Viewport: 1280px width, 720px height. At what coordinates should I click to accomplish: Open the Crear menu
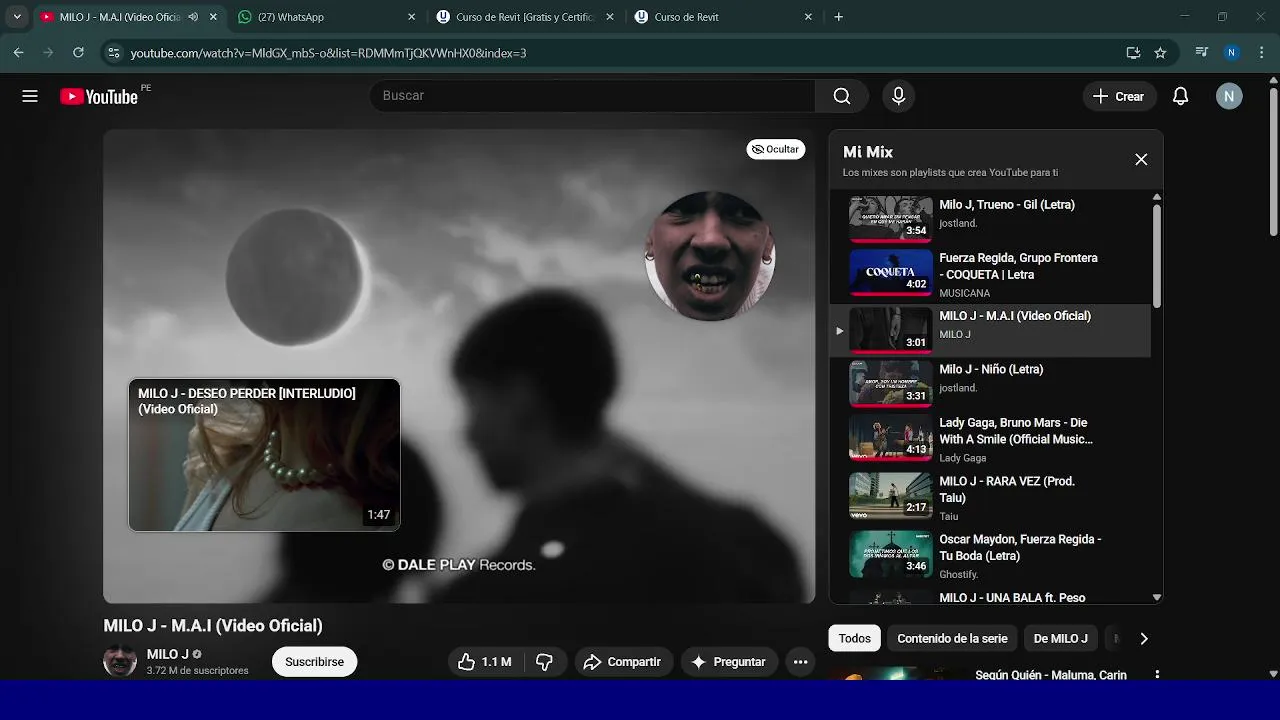click(x=1119, y=96)
